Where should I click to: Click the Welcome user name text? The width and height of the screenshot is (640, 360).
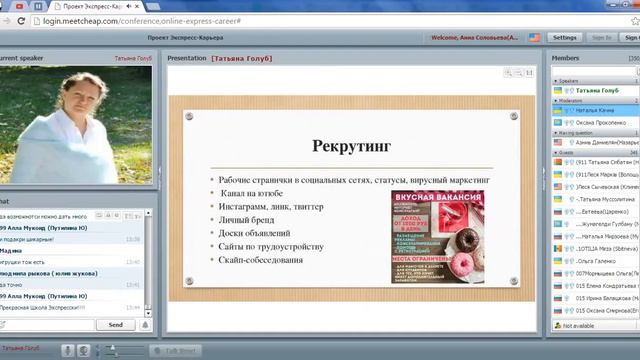(475, 38)
